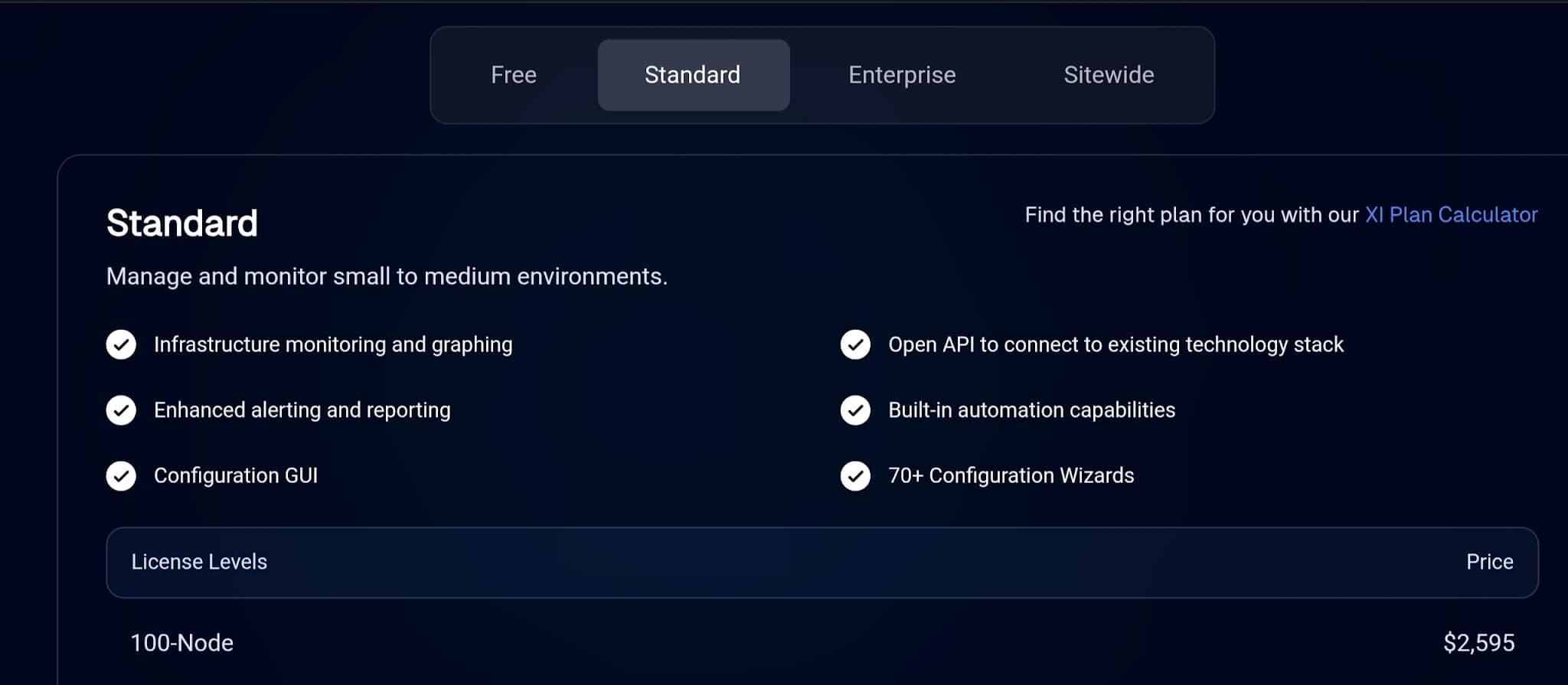Viewport: 1568px width, 685px height.
Task: Switch to the Free plan tab
Action: point(514,75)
